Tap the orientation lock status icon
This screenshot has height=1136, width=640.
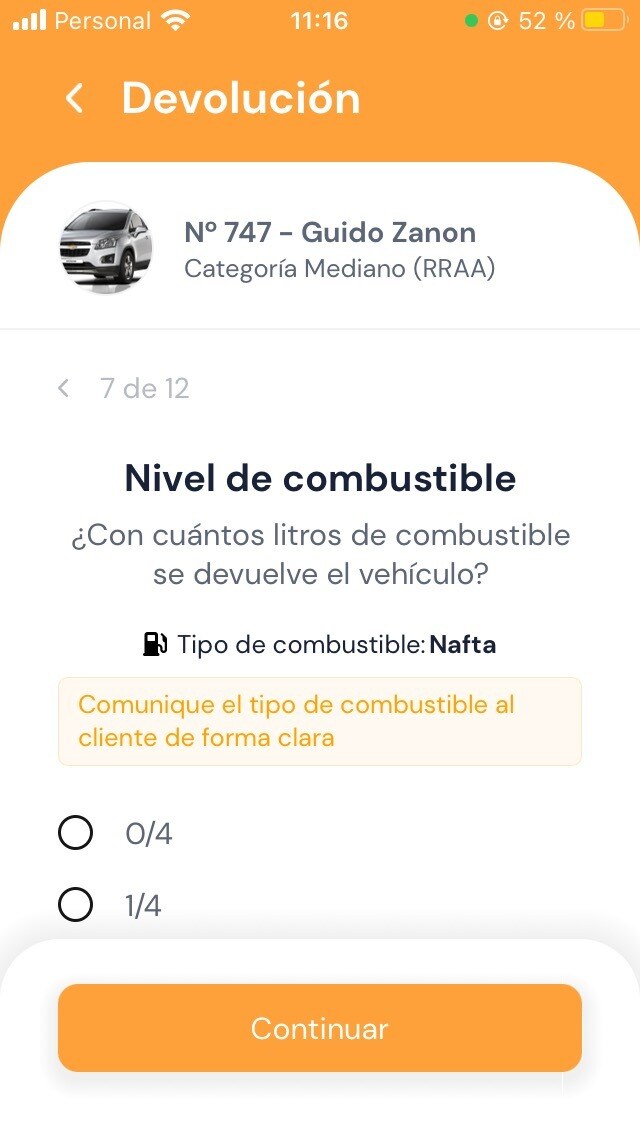(498, 20)
